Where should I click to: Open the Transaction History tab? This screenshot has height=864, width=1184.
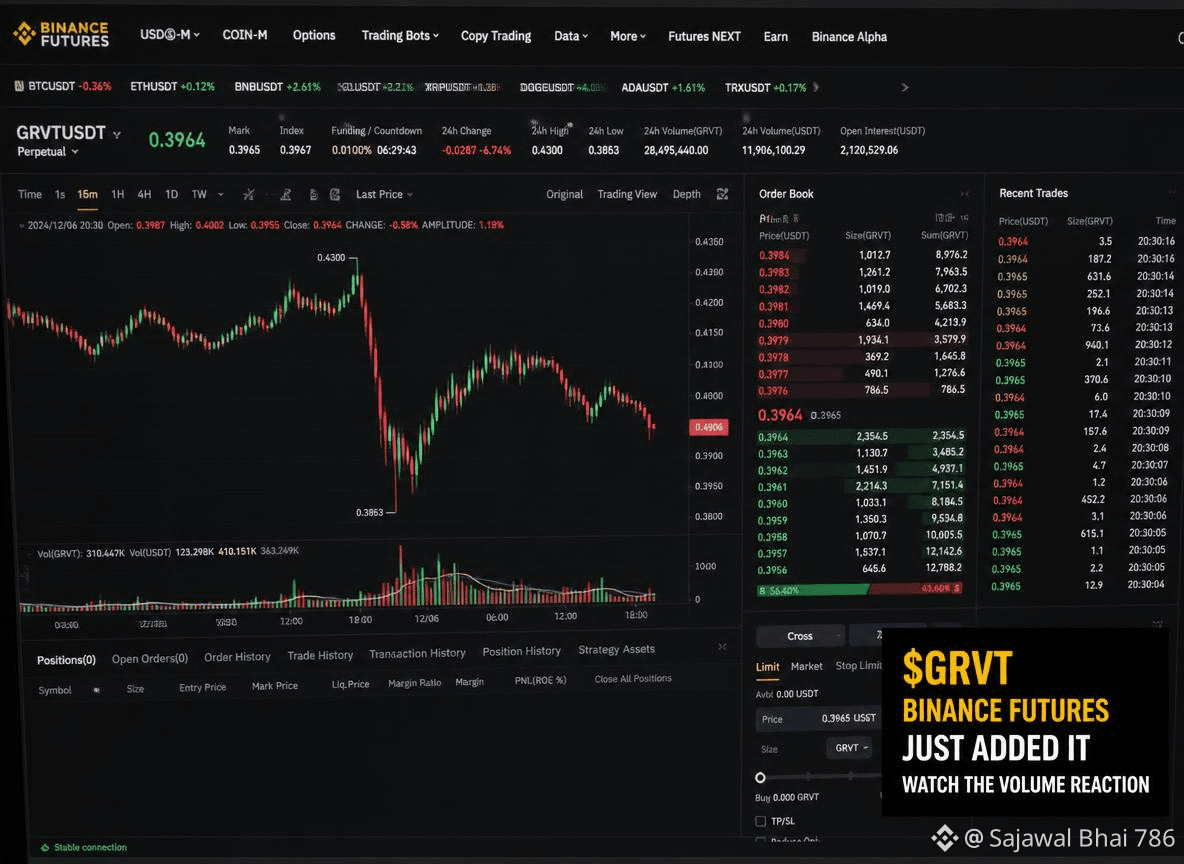click(418, 653)
